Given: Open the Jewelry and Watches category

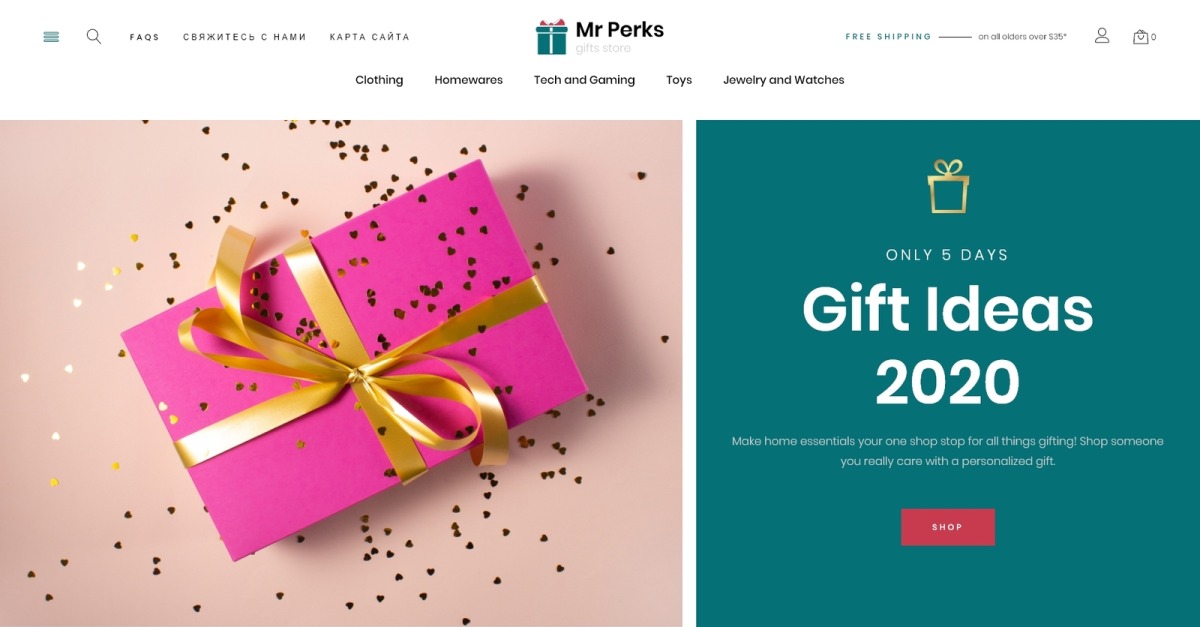Looking at the screenshot, I should point(784,80).
